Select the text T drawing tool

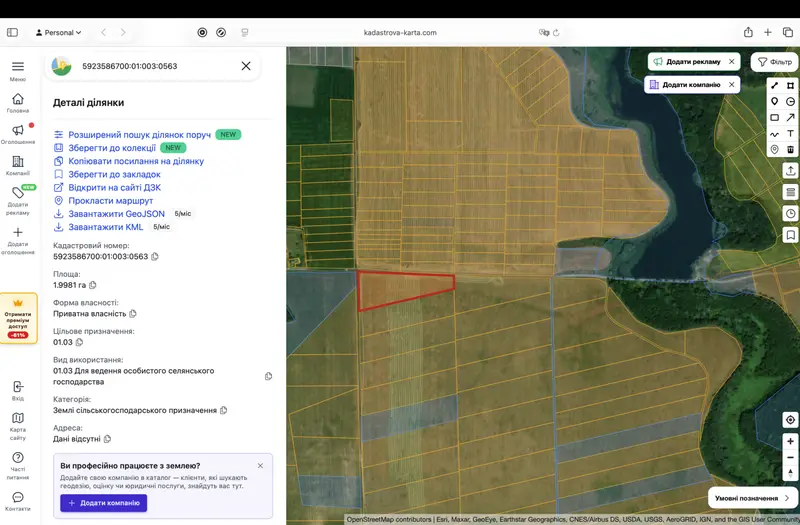coord(790,134)
